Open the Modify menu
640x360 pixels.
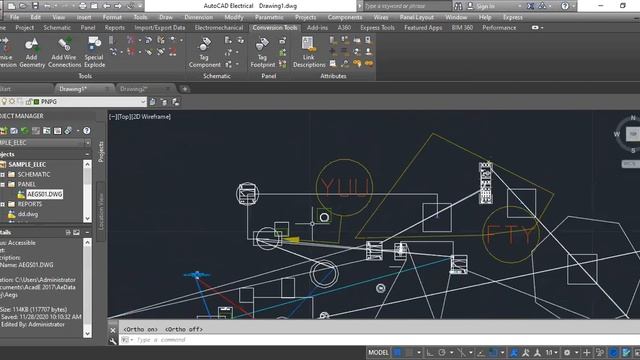(233, 18)
